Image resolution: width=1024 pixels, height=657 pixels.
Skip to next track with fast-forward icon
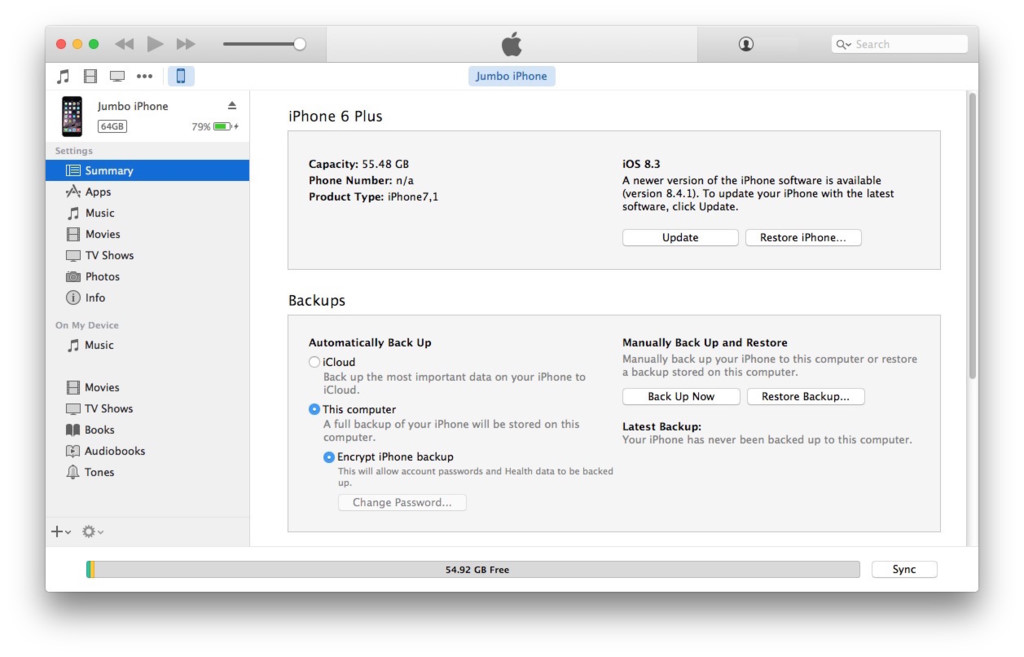186,44
